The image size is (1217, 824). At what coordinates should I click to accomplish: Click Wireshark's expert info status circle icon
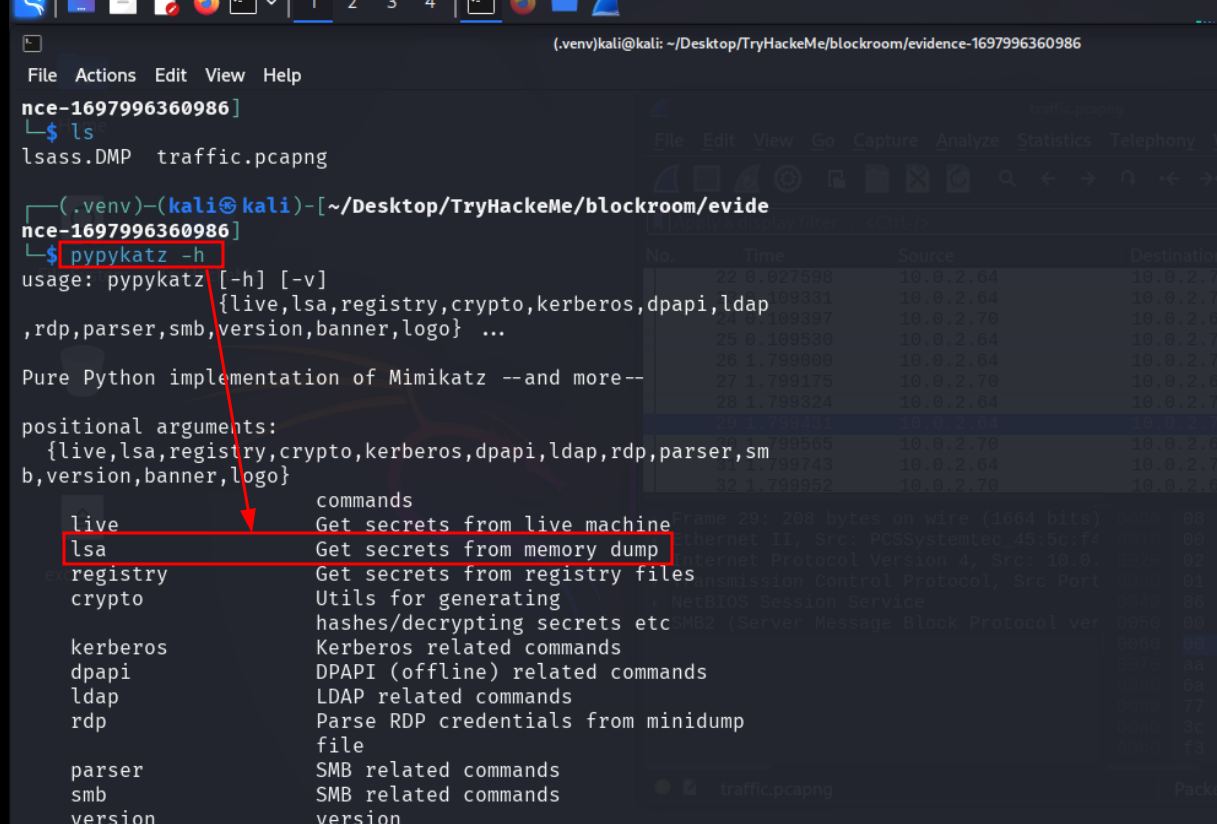pyautogui.click(x=662, y=788)
